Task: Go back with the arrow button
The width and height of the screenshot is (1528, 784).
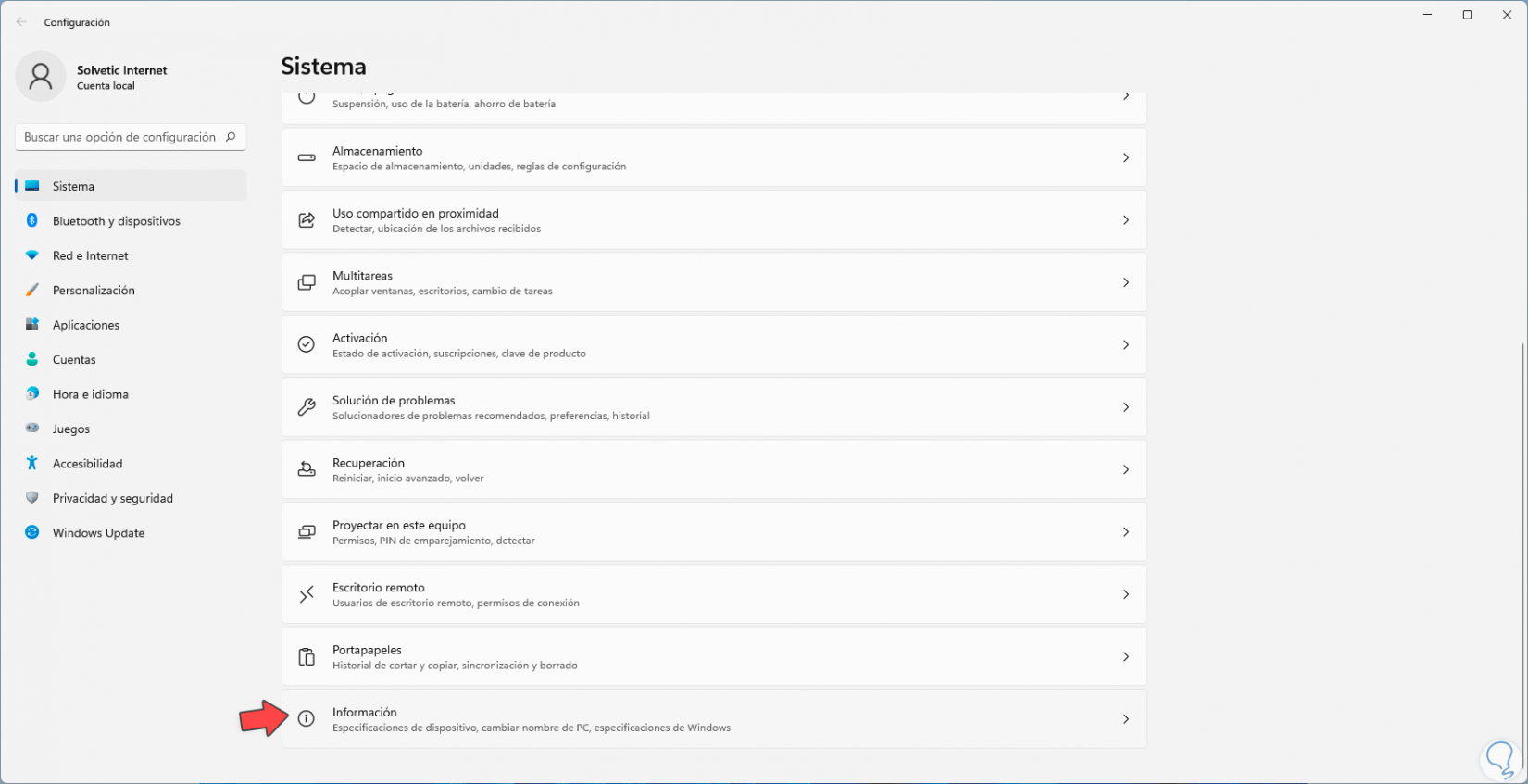Action: pos(21,22)
